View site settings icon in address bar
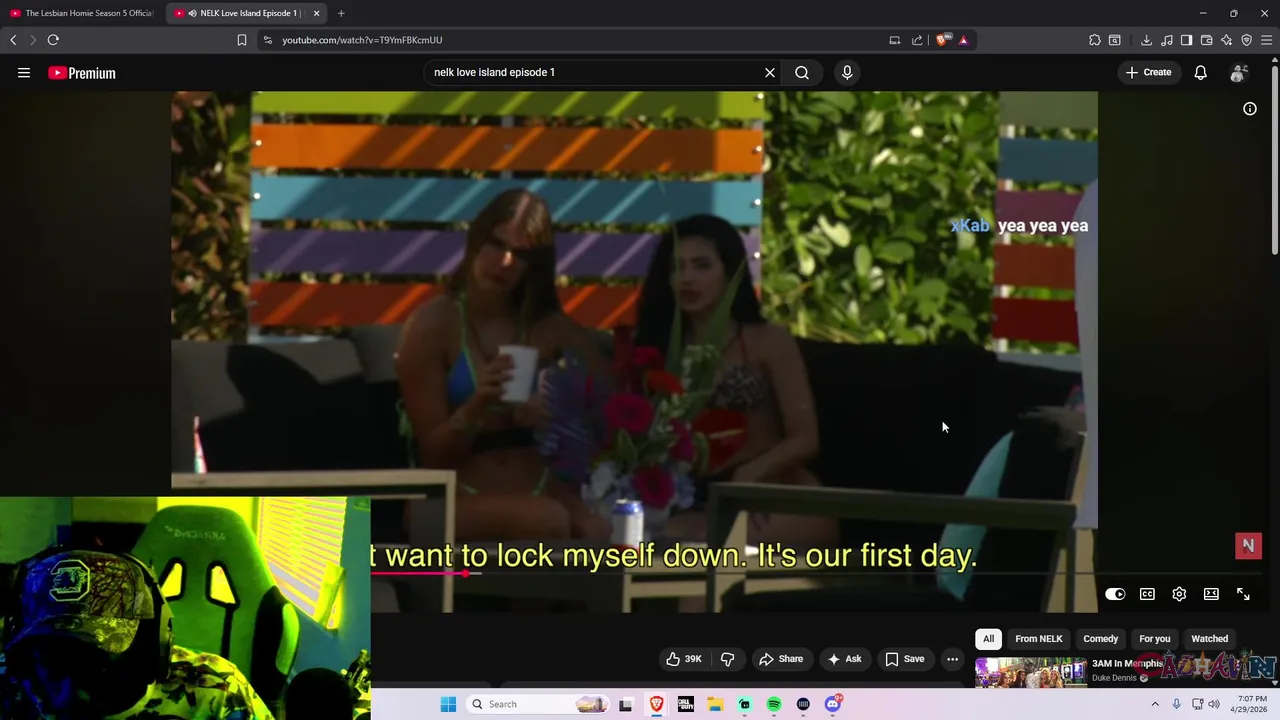The width and height of the screenshot is (1280, 720). pos(267,40)
